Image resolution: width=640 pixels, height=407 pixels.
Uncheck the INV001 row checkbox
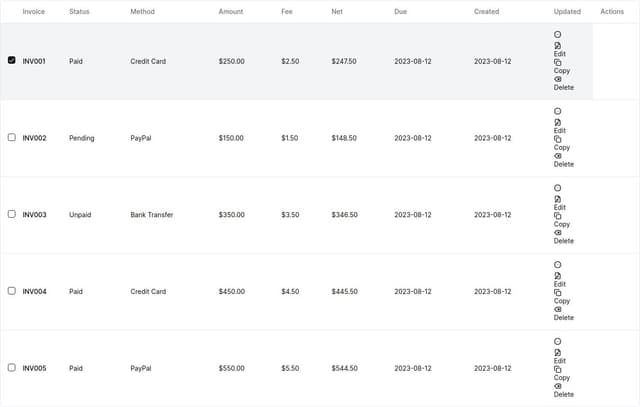[12, 60]
